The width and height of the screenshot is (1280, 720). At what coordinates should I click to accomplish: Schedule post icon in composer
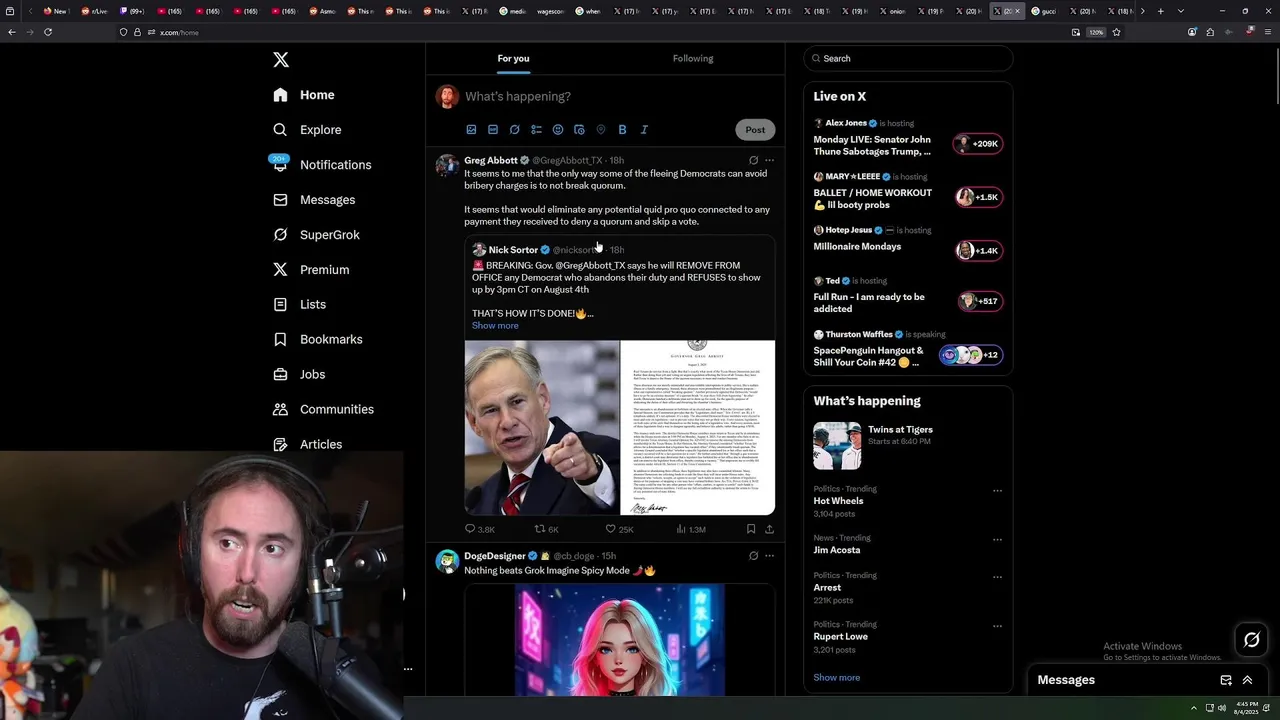click(x=579, y=130)
